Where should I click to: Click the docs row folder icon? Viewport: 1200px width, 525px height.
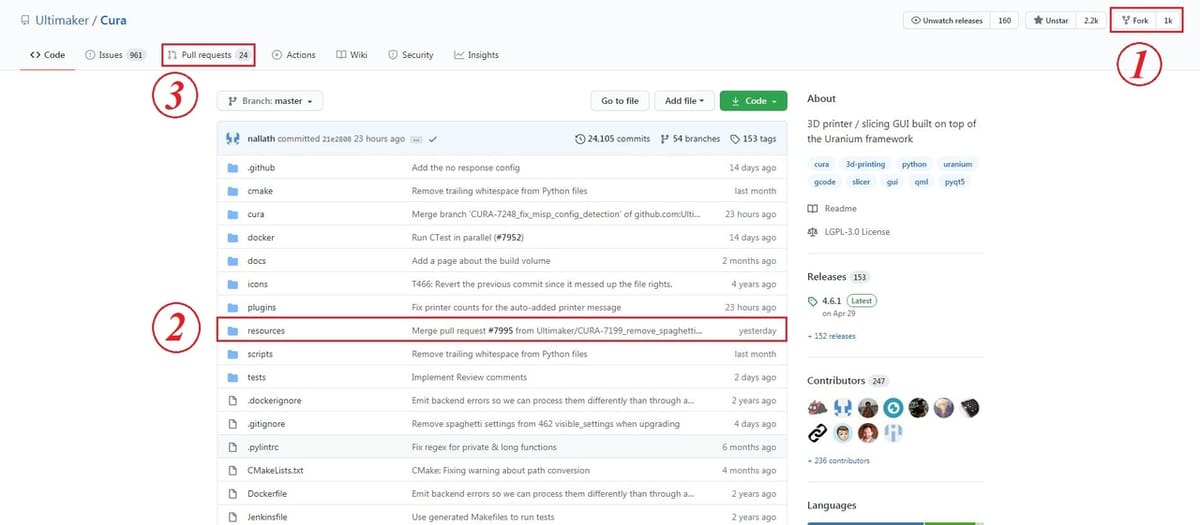pos(232,261)
